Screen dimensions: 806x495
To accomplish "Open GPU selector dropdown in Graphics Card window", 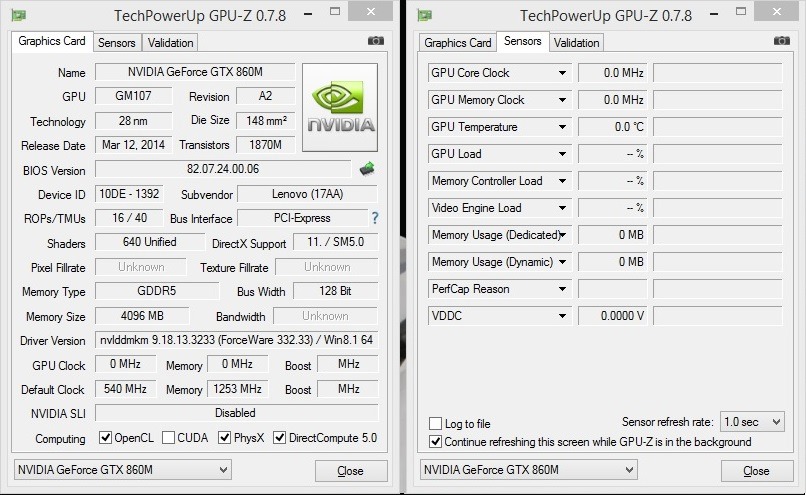I will (x=123, y=470).
